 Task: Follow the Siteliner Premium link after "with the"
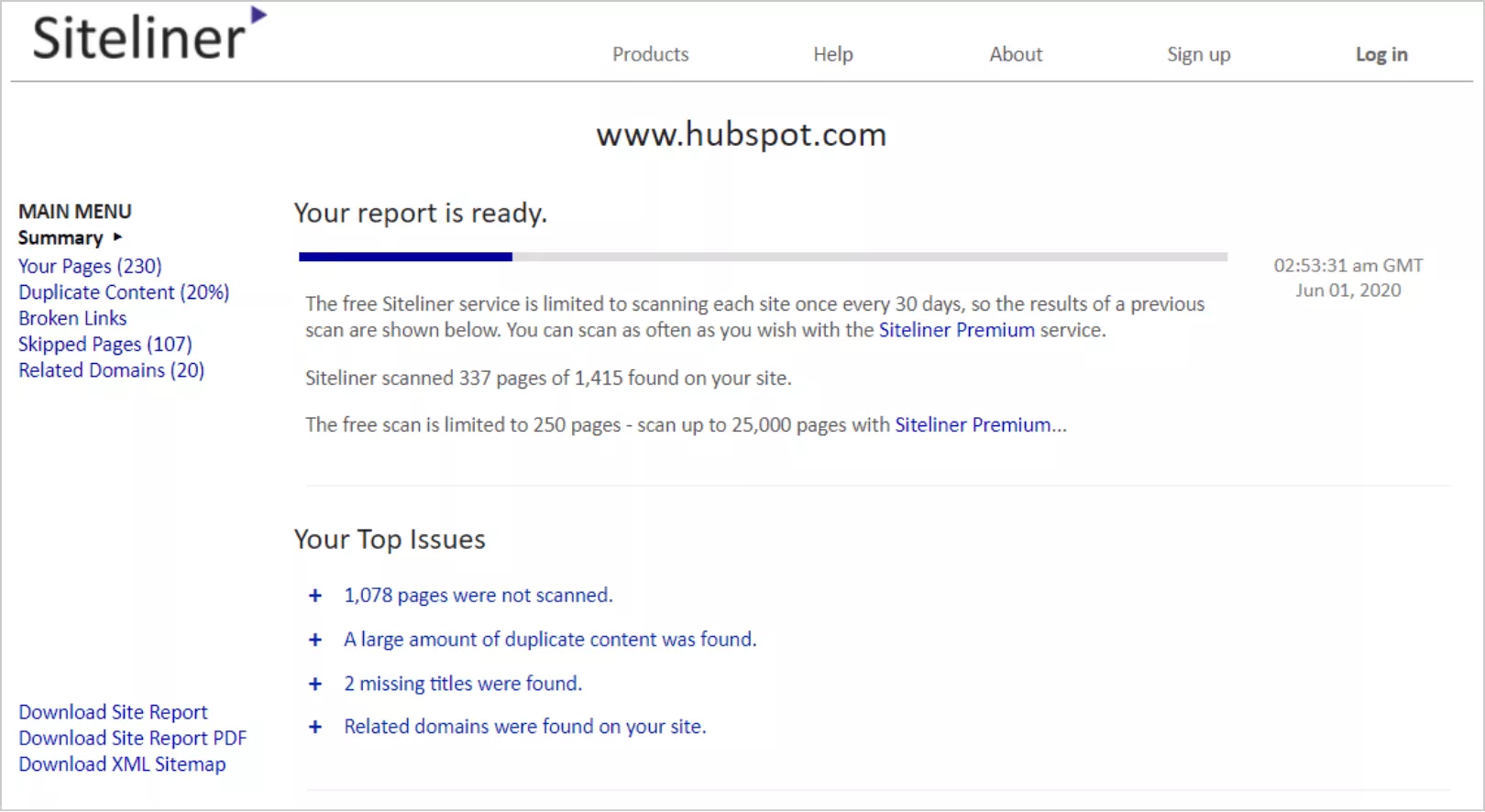(956, 330)
